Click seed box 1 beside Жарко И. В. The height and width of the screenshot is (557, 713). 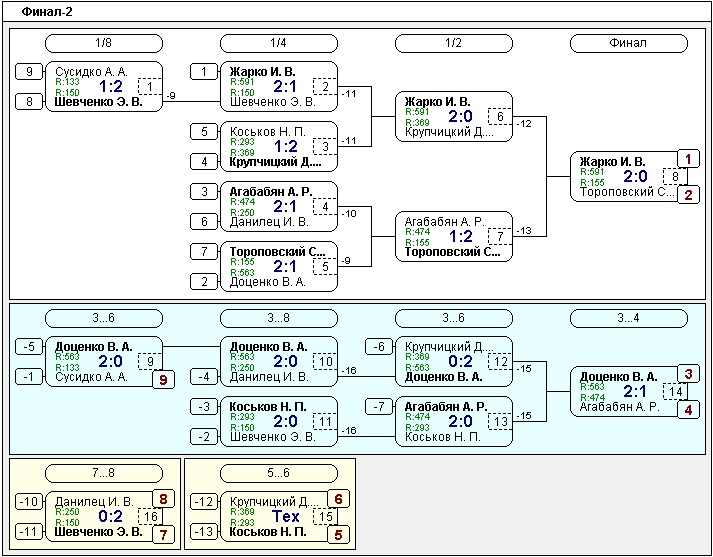(204, 71)
